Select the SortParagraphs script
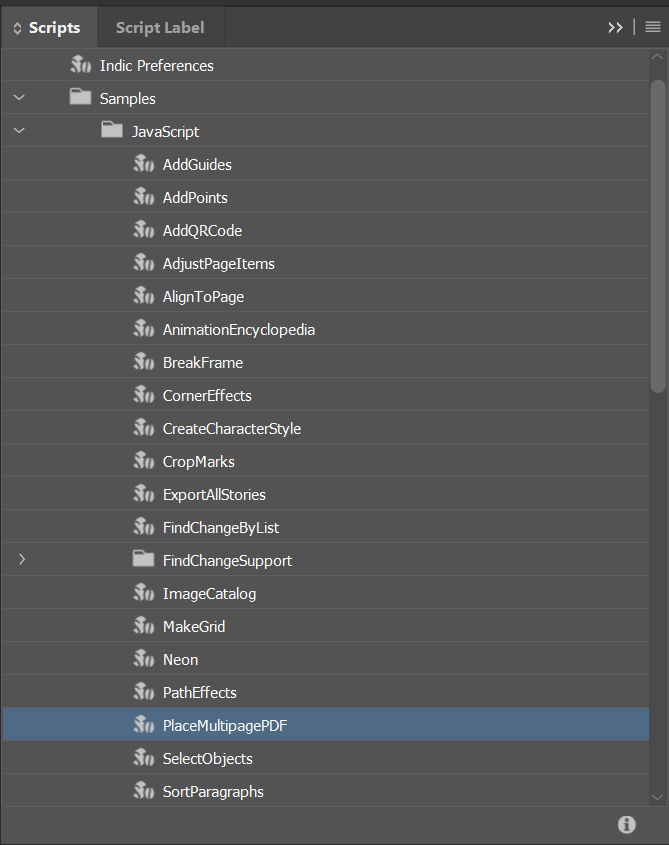The image size is (669, 845). [213, 791]
